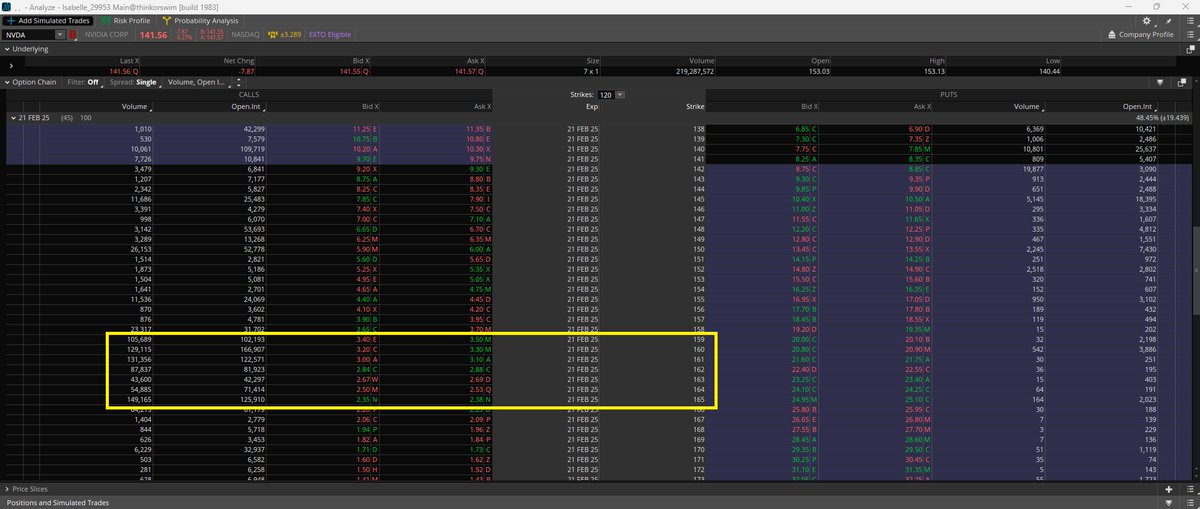The width and height of the screenshot is (1200, 509).
Task: Open the Company Profile button
Action: click(1140, 34)
